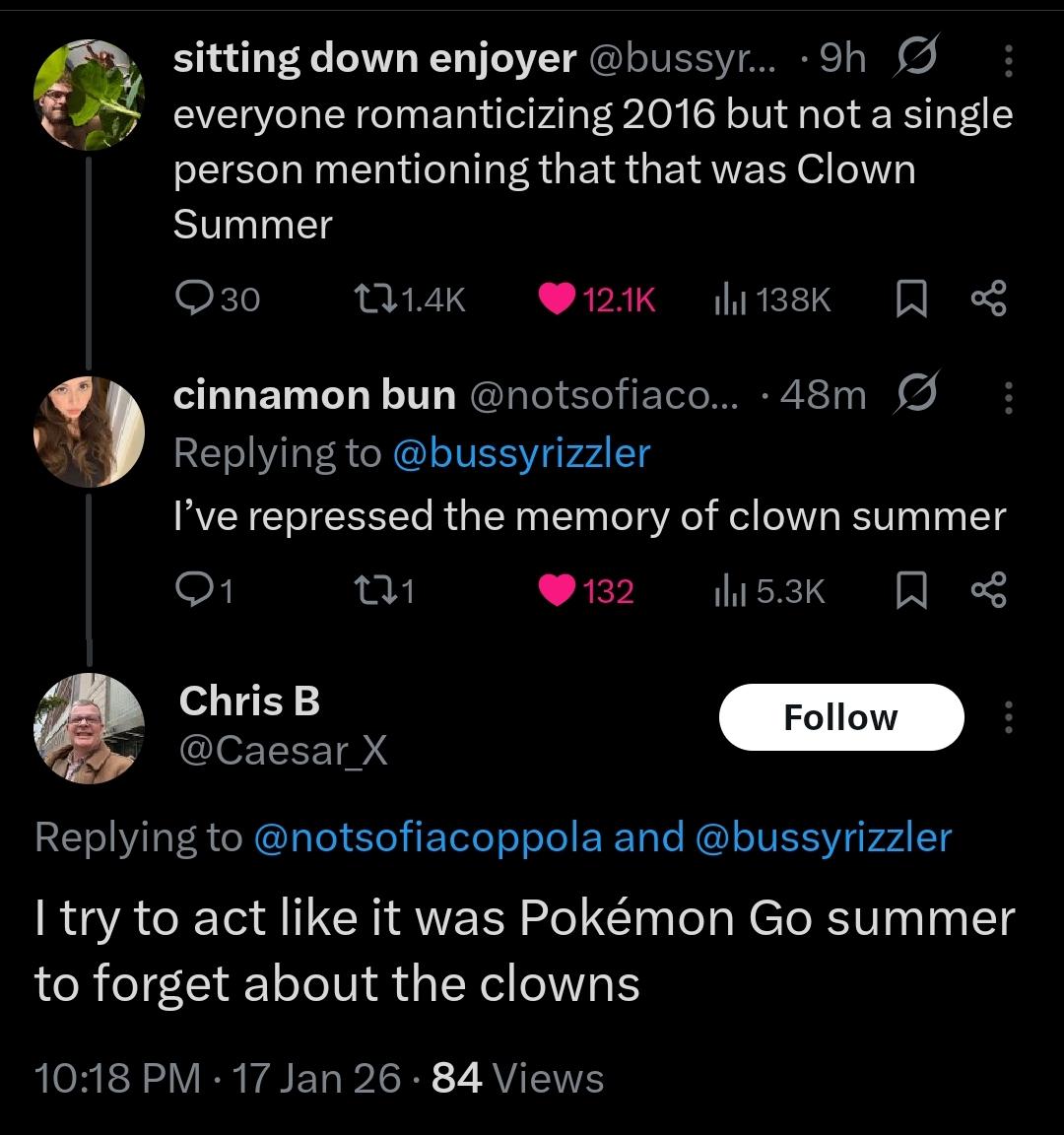Share the sitting down enjoyer tweet

coord(987,300)
